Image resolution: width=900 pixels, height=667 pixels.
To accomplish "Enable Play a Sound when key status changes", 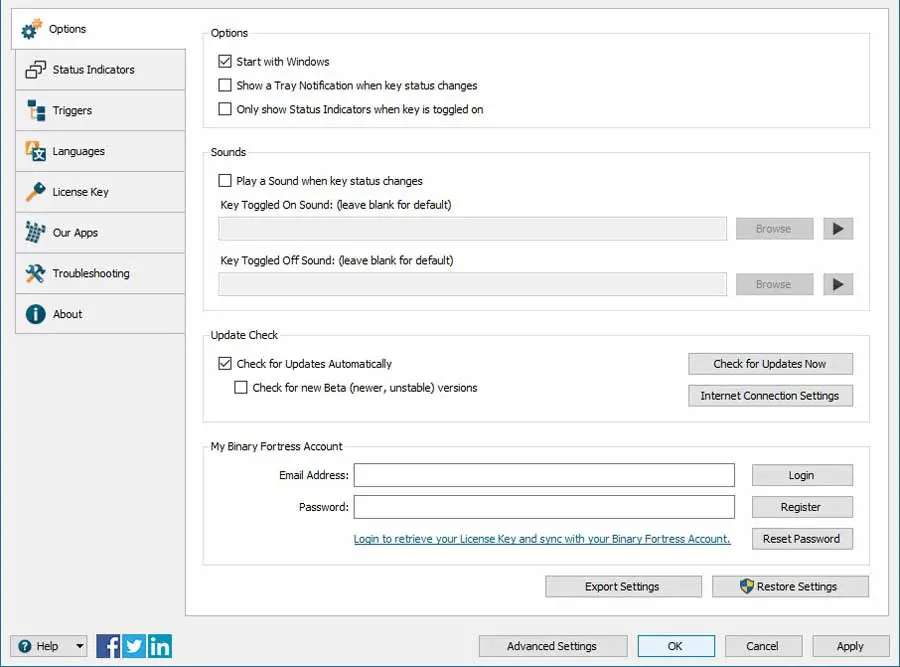I will (225, 181).
